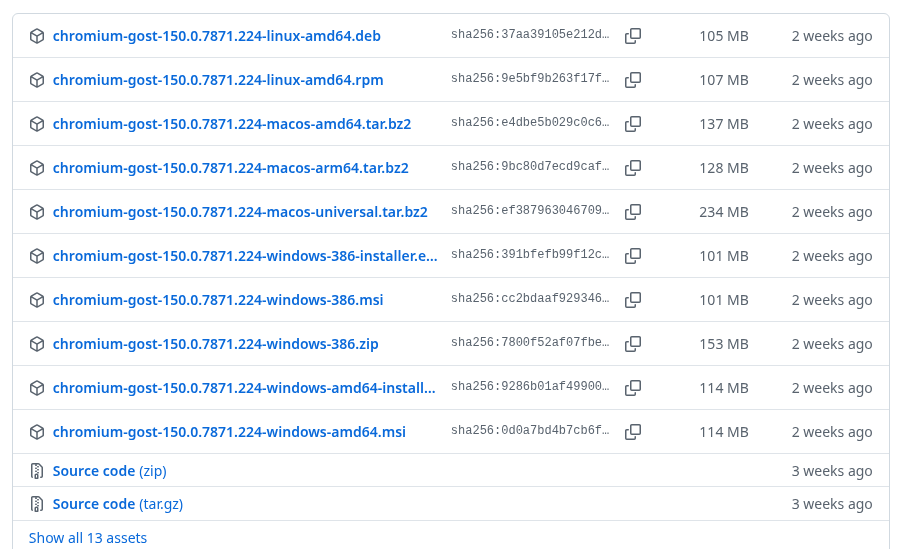Copy SHA256 of windows-386.zip
Image resolution: width=906 pixels, height=549 pixels.
coord(633,343)
